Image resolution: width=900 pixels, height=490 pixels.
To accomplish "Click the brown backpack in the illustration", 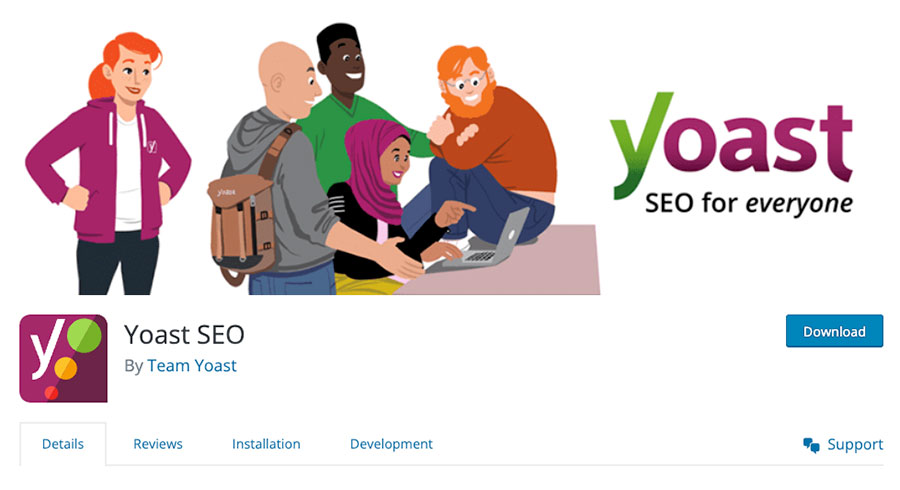I will click(243, 220).
